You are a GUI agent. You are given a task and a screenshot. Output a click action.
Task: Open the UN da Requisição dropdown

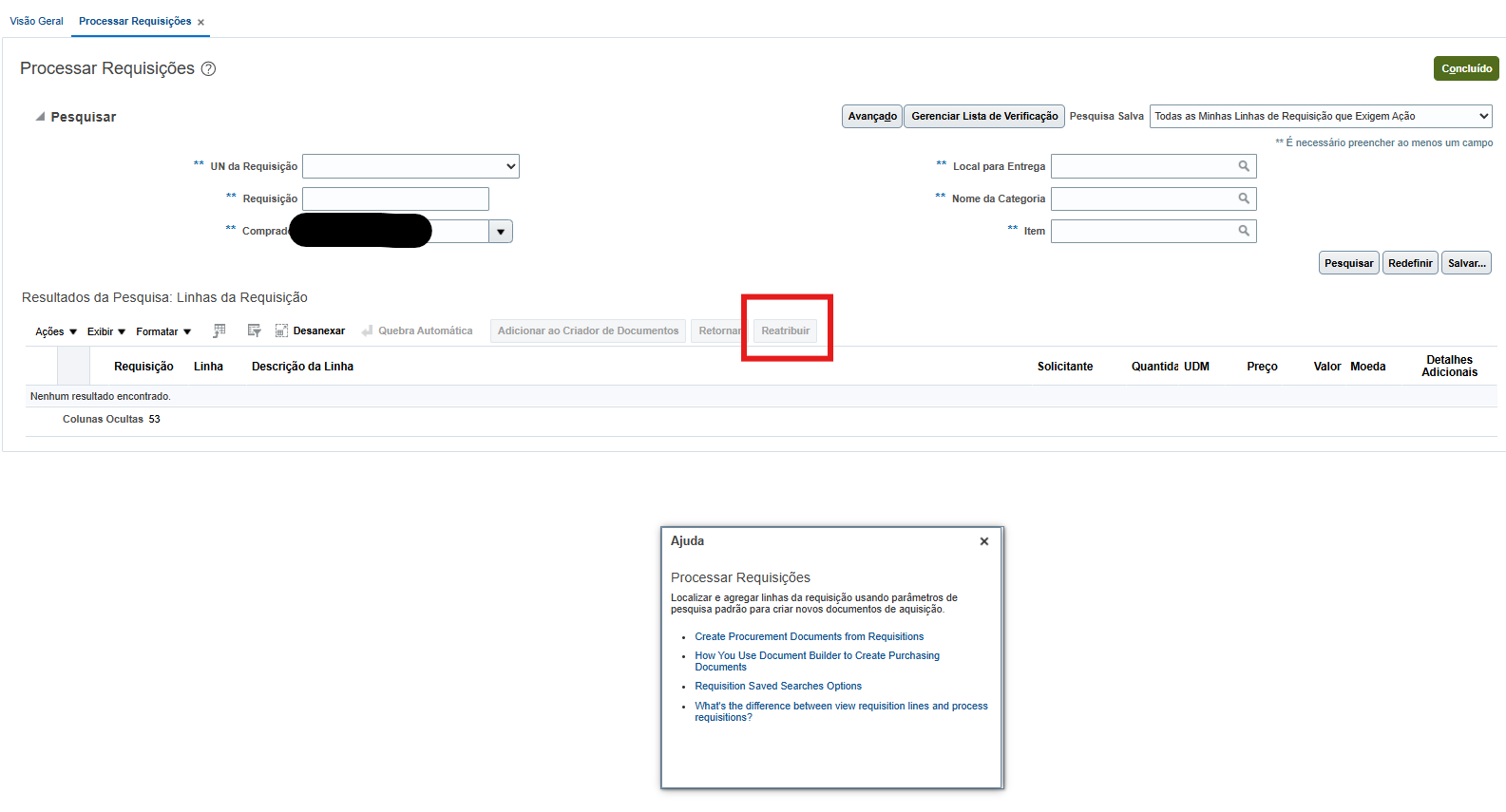click(x=510, y=166)
